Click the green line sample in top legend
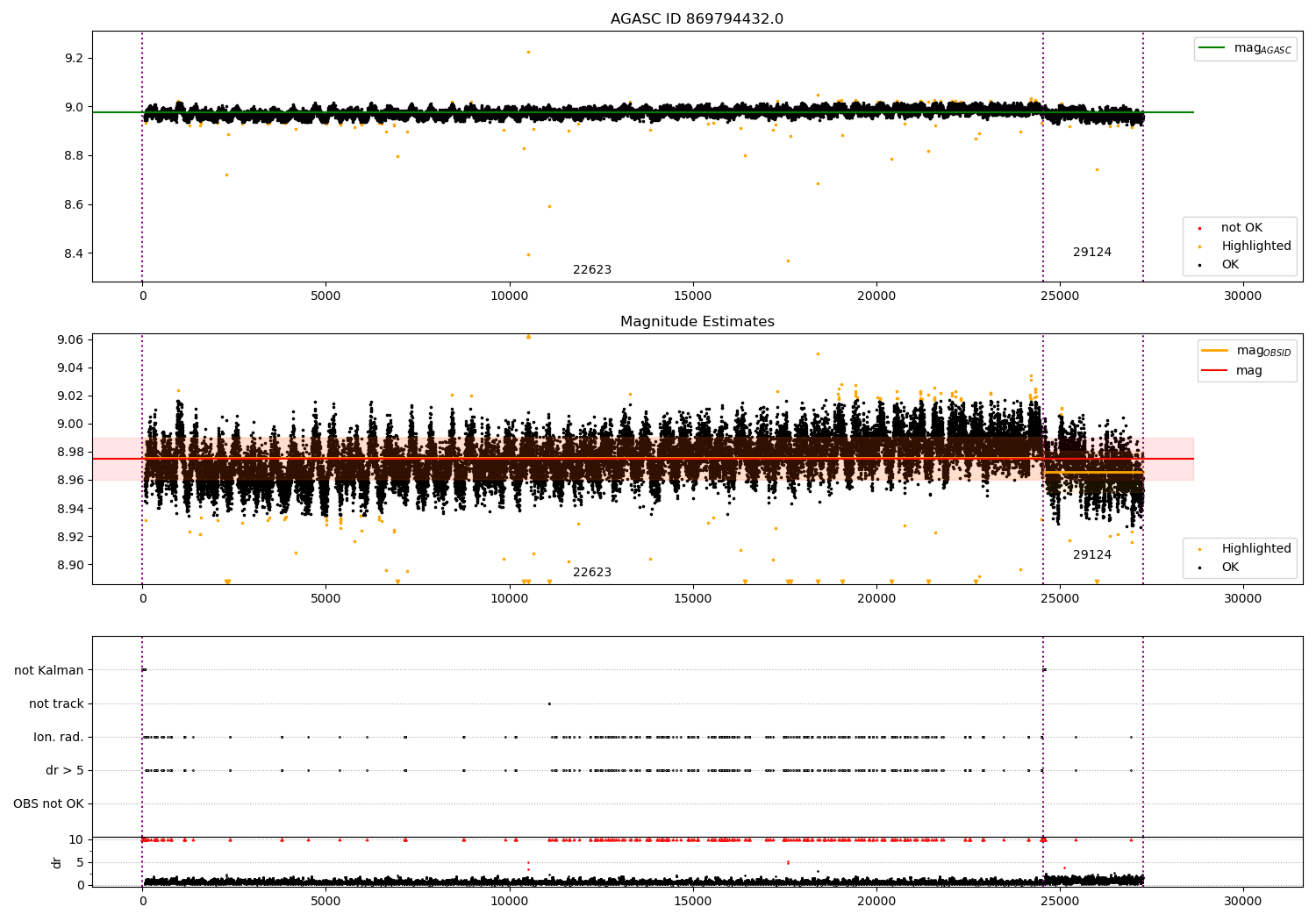Viewport: 1316px width, 921px height. pos(1212,48)
